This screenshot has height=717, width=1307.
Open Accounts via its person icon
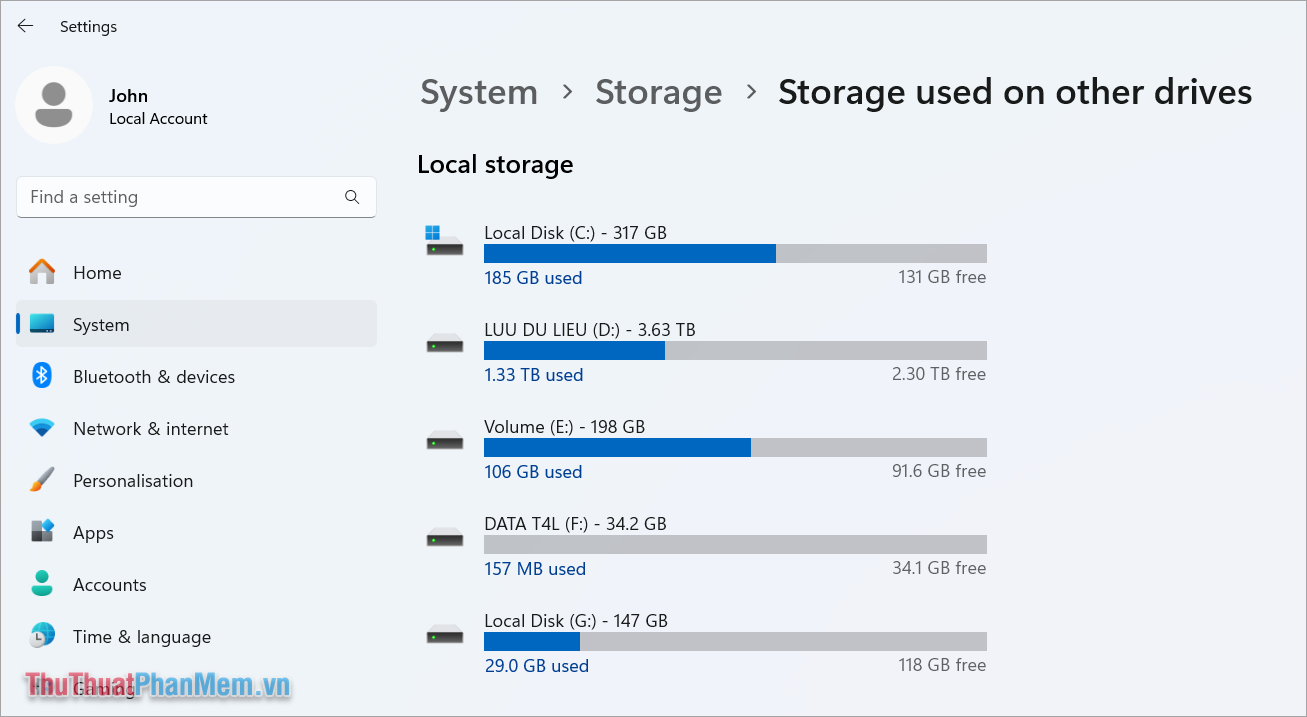(x=41, y=584)
